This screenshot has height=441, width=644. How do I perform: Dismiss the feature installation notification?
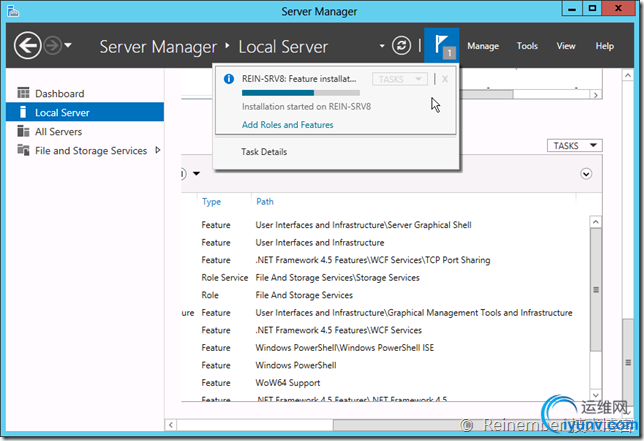pos(445,79)
